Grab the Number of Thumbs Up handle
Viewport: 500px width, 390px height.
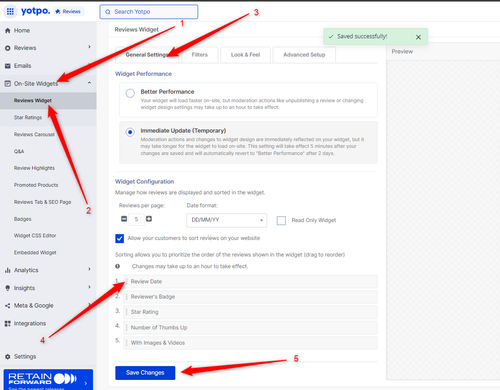pos(126,327)
